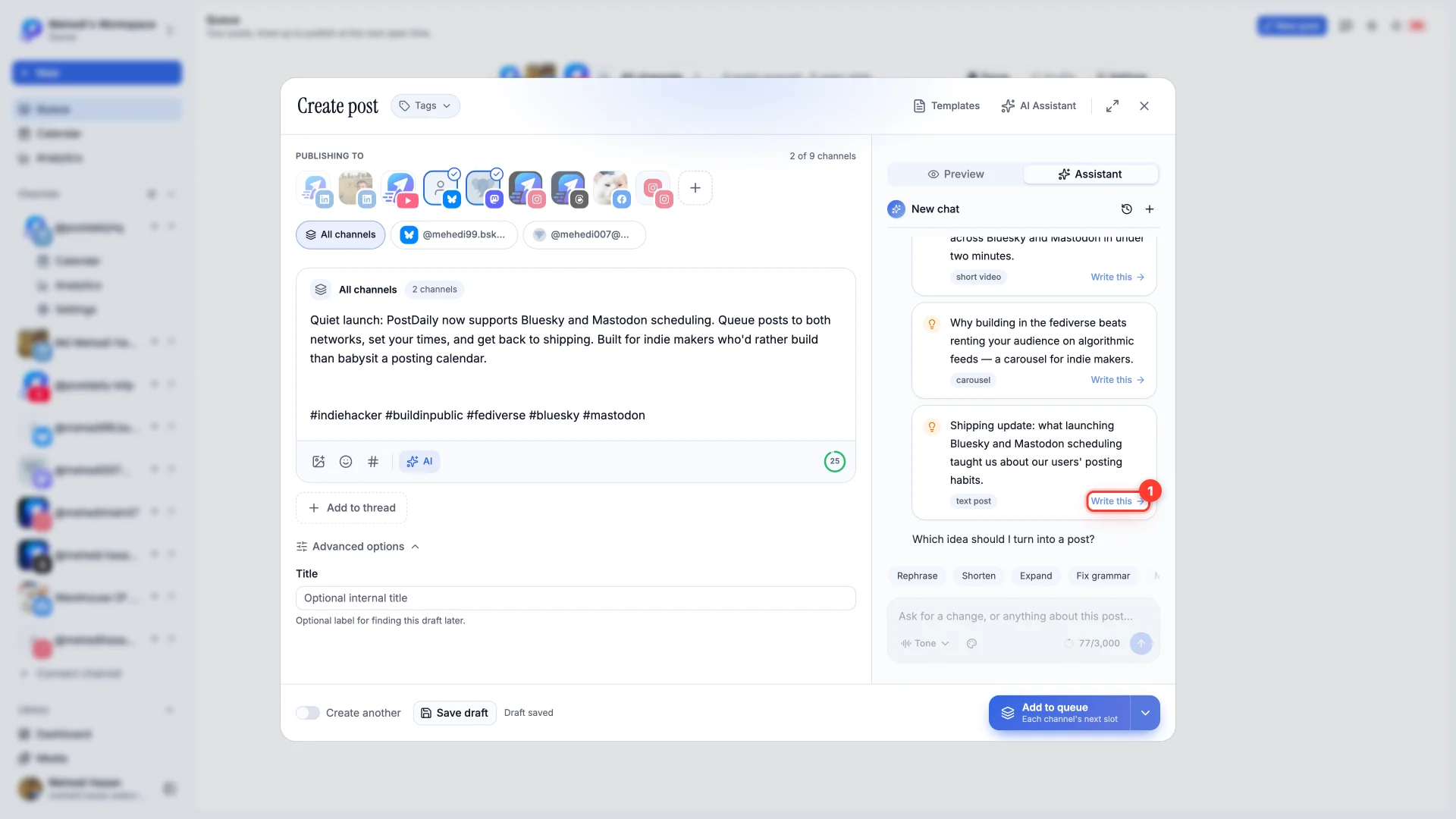Click the assistant message input field

click(x=1023, y=617)
